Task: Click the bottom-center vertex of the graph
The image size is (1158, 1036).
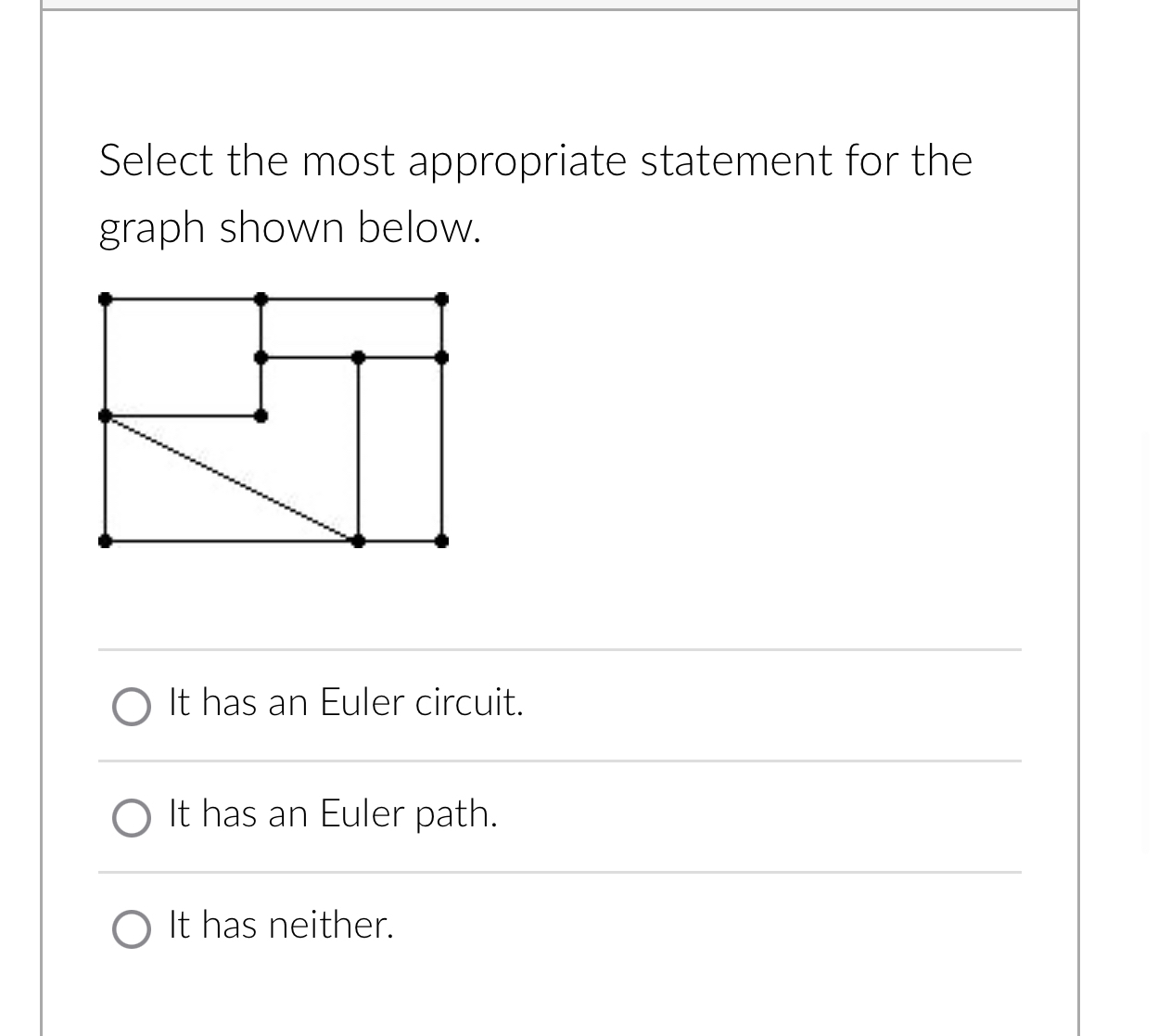Action: tap(356, 541)
